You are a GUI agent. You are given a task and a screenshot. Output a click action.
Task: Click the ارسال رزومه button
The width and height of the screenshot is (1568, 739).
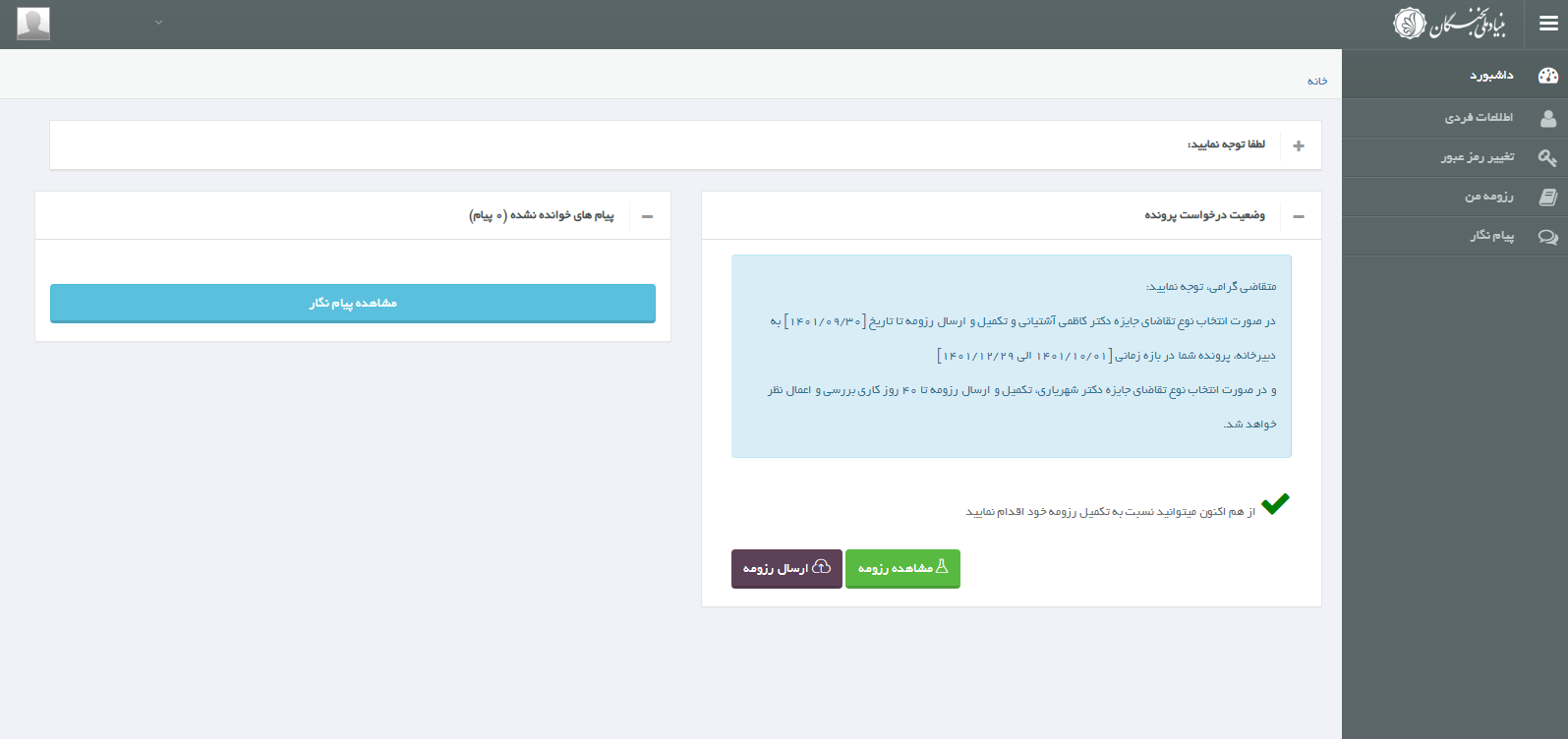tap(786, 568)
